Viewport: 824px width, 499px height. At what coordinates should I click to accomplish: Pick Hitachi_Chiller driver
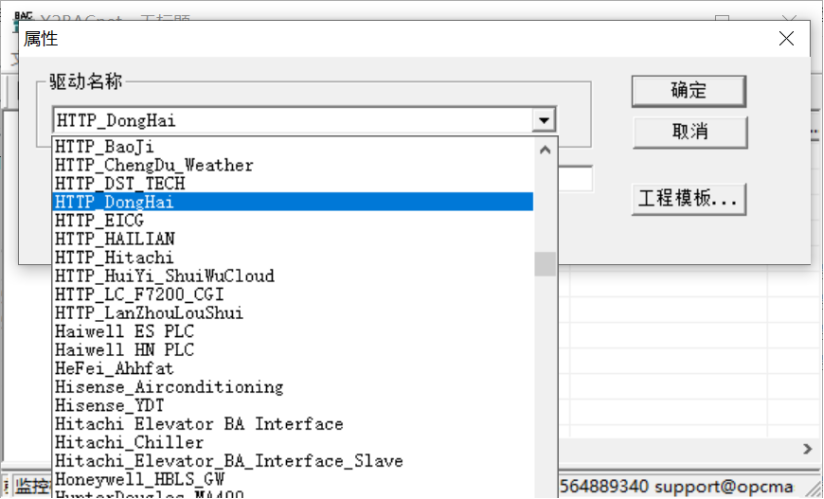pos(293,442)
